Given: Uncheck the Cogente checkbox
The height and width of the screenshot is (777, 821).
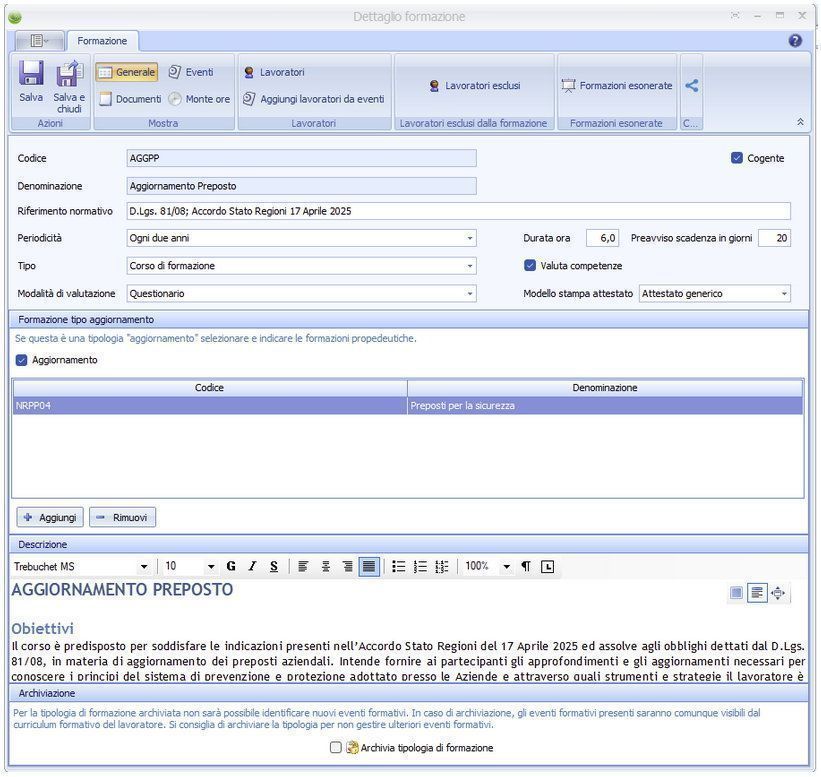Looking at the screenshot, I should 737,158.
